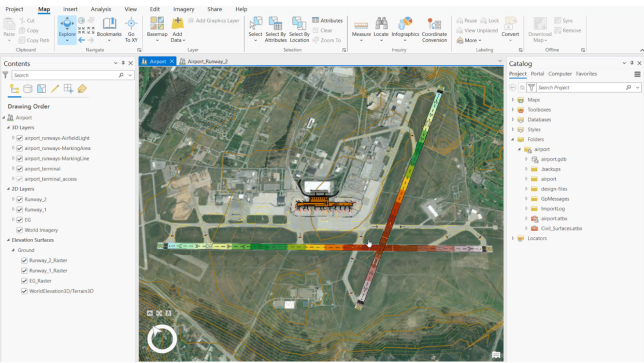Expand the Maps node in Catalog
This screenshot has width=644, height=363.
[x=513, y=100]
